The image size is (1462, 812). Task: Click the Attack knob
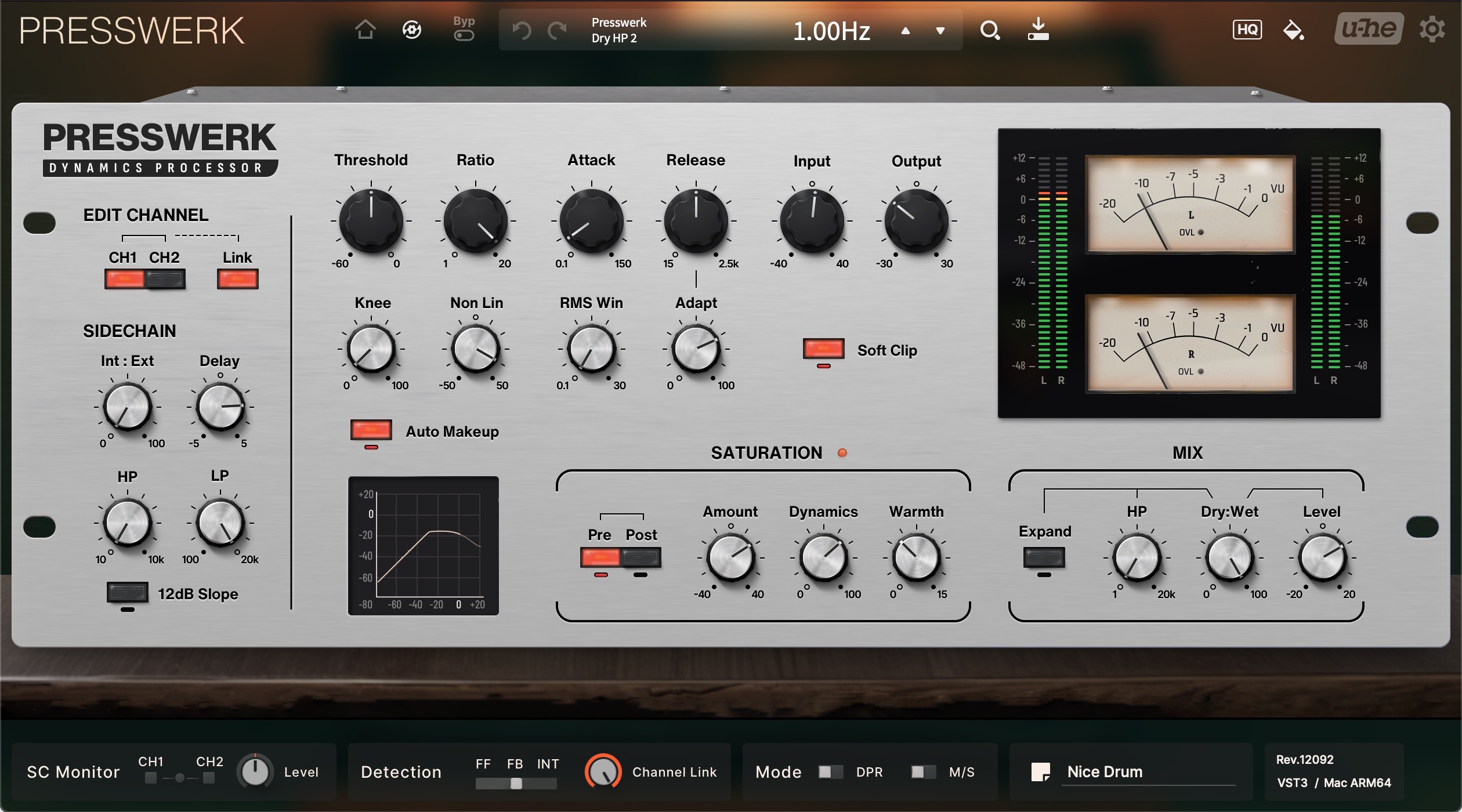tap(592, 220)
